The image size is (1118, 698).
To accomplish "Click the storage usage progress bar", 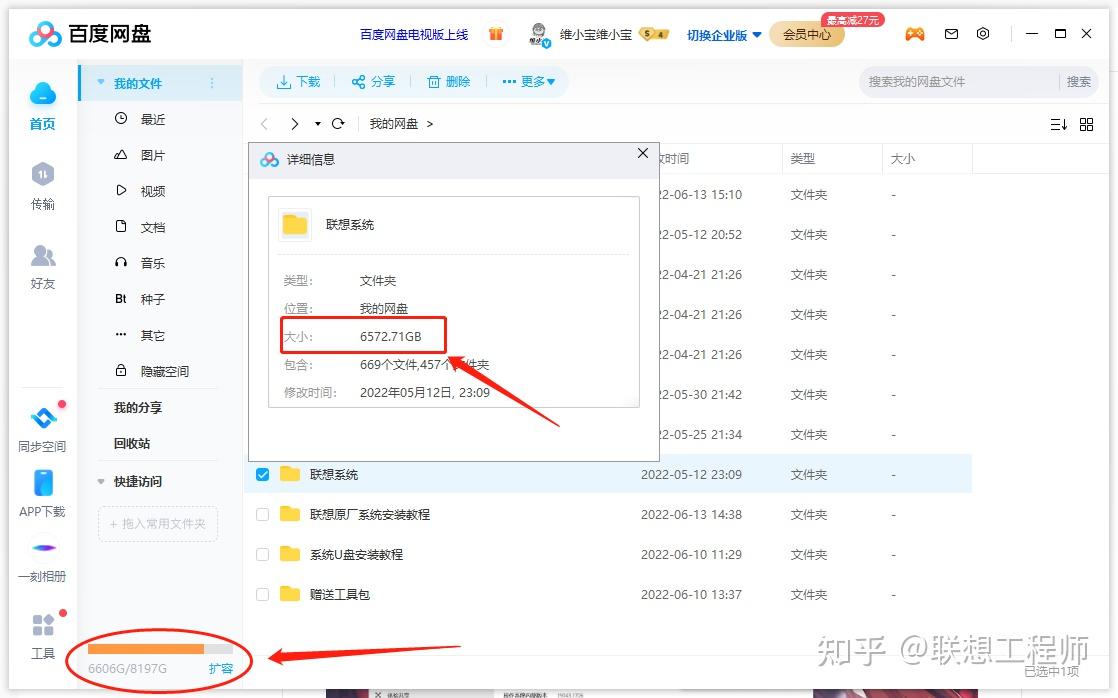I will point(160,649).
